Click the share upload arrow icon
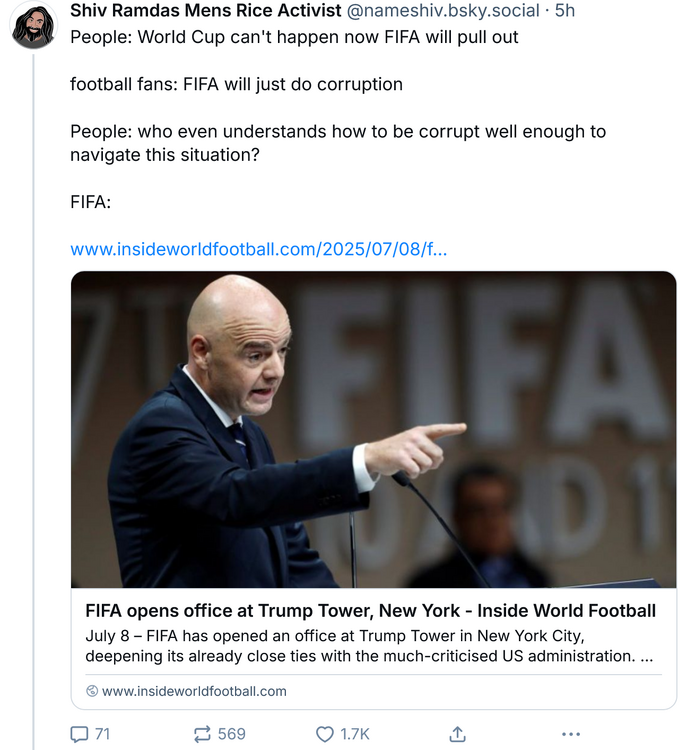Viewport: 687px width, 750px height. [458, 734]
